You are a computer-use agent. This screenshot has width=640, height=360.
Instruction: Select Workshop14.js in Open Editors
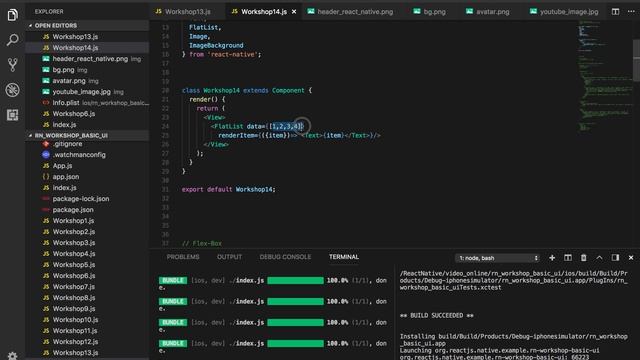87,48
